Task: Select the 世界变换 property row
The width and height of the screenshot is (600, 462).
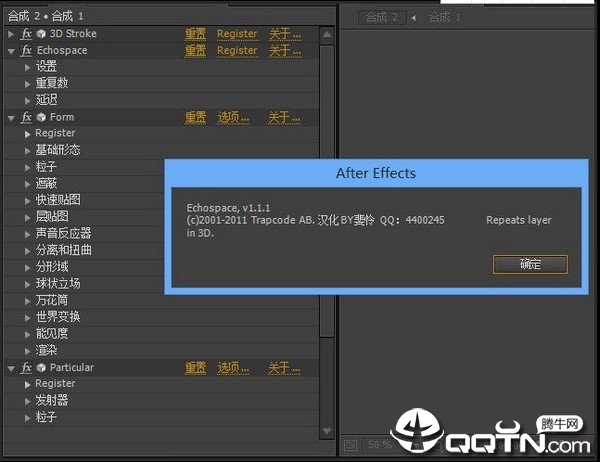Action: click(x=58, y=317)
